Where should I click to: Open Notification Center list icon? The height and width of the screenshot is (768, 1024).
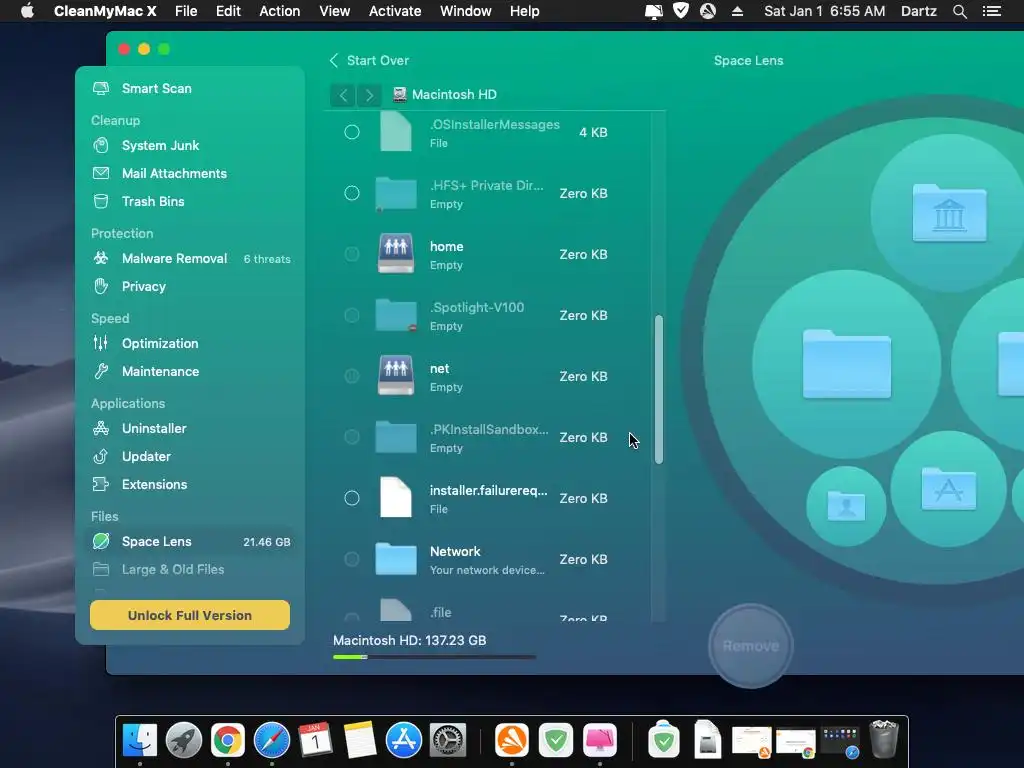tap(992, 11)
